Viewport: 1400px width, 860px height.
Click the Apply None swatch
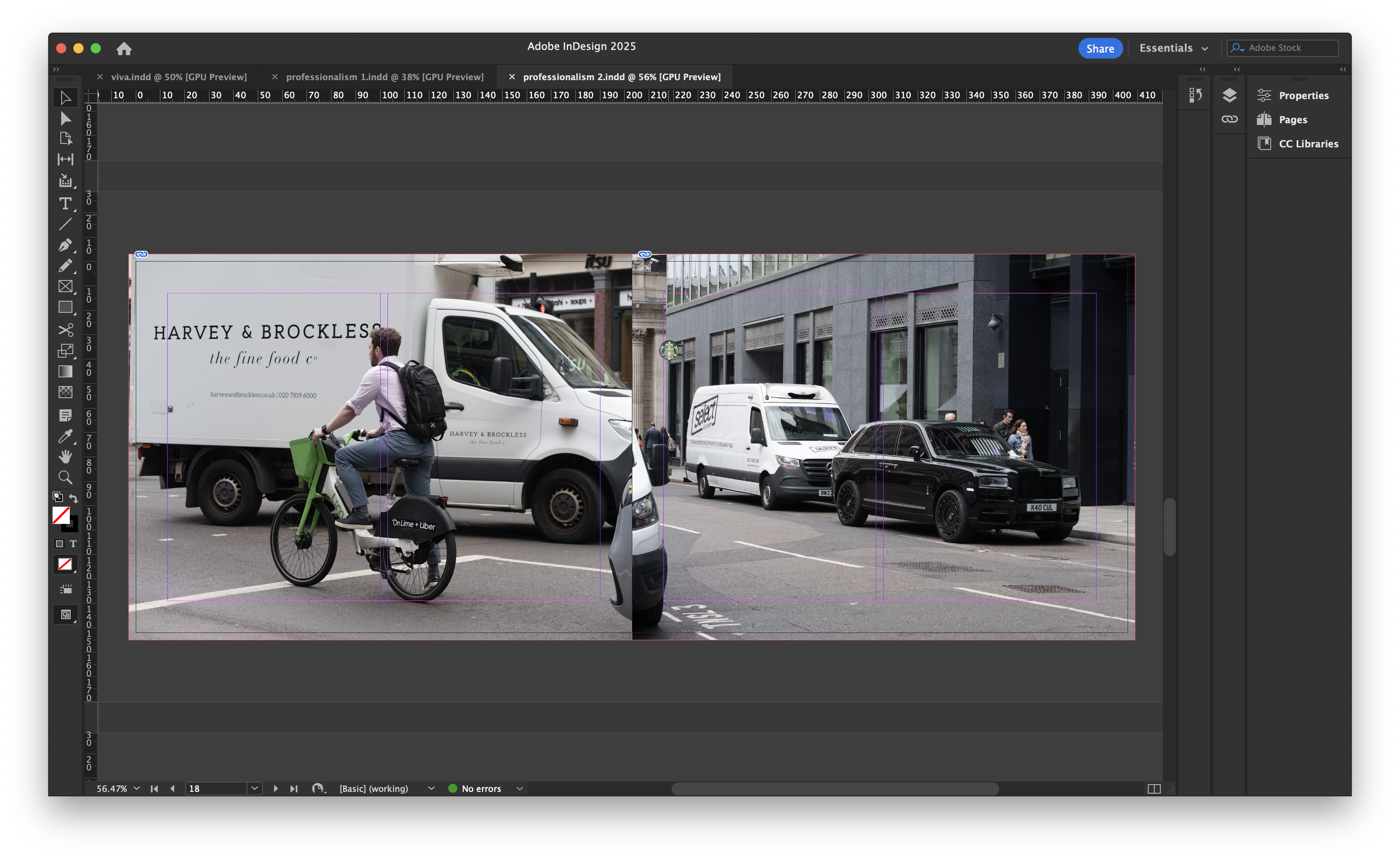tap(66, 564)
